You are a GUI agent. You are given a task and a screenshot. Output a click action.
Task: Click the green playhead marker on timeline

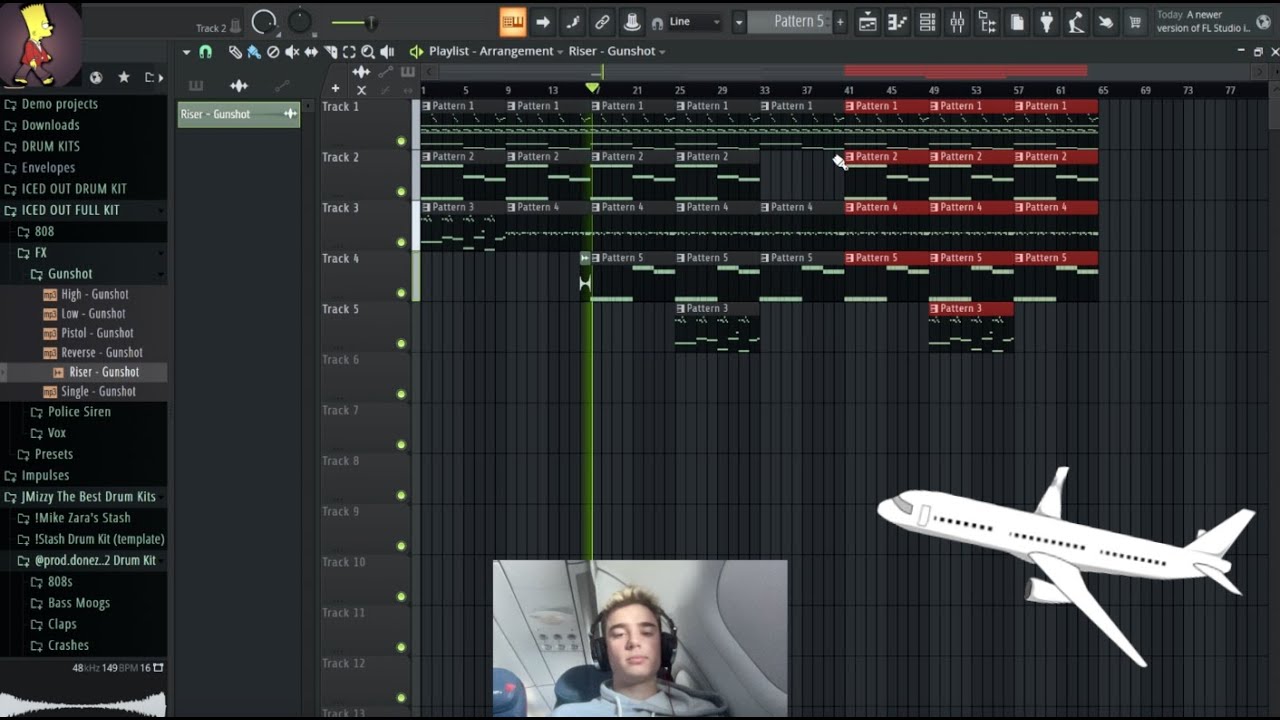tap(593, 89)
